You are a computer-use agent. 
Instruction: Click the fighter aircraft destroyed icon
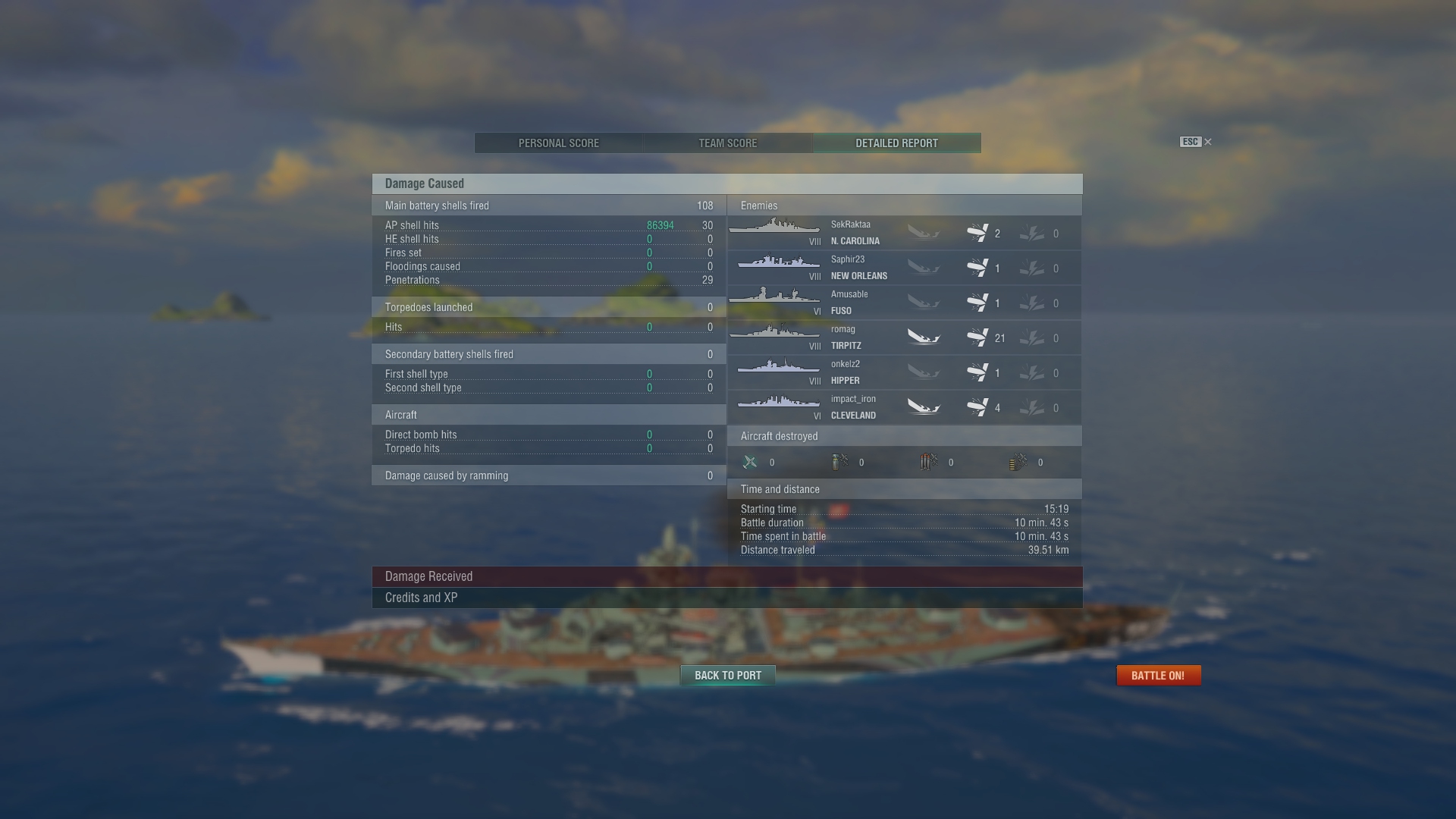click(x=750, y=462)
